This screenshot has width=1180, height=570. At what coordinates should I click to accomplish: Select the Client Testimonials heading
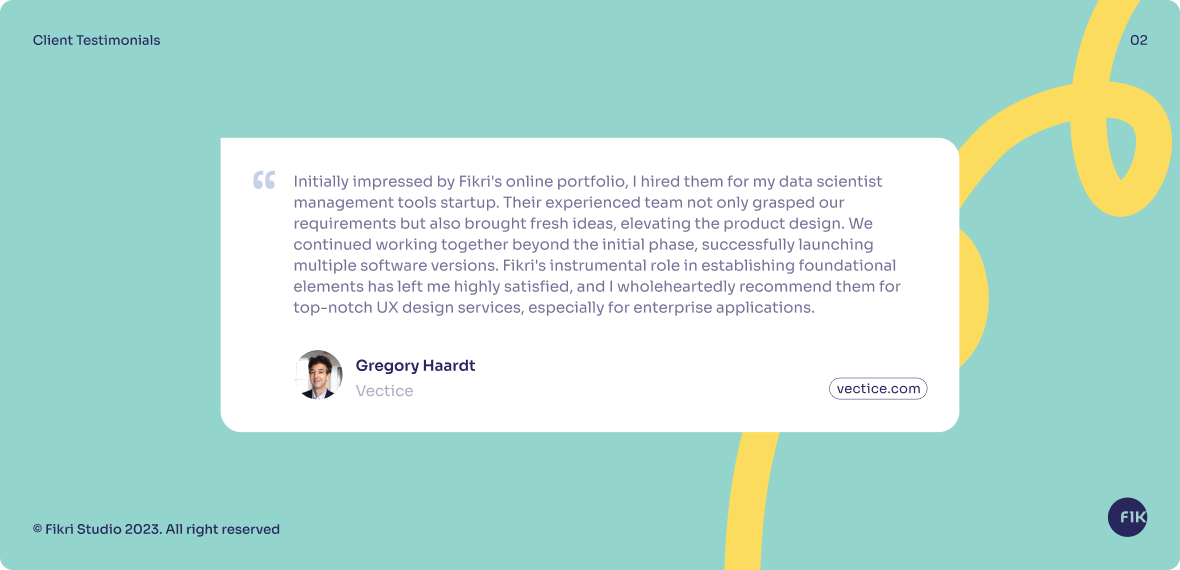click(x=96, y=41)
